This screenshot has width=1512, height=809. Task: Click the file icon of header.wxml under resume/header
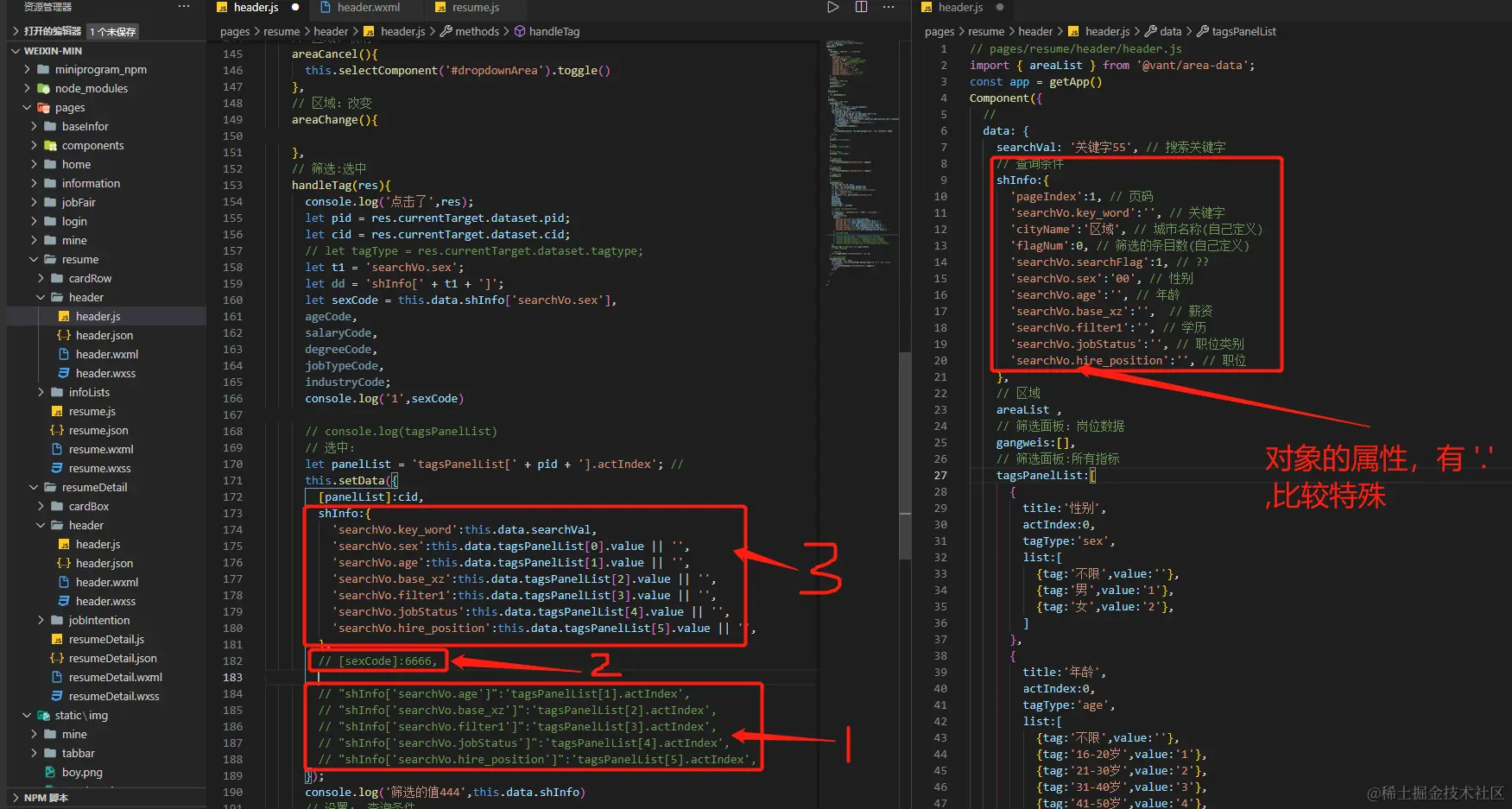(x=64, y=355)
